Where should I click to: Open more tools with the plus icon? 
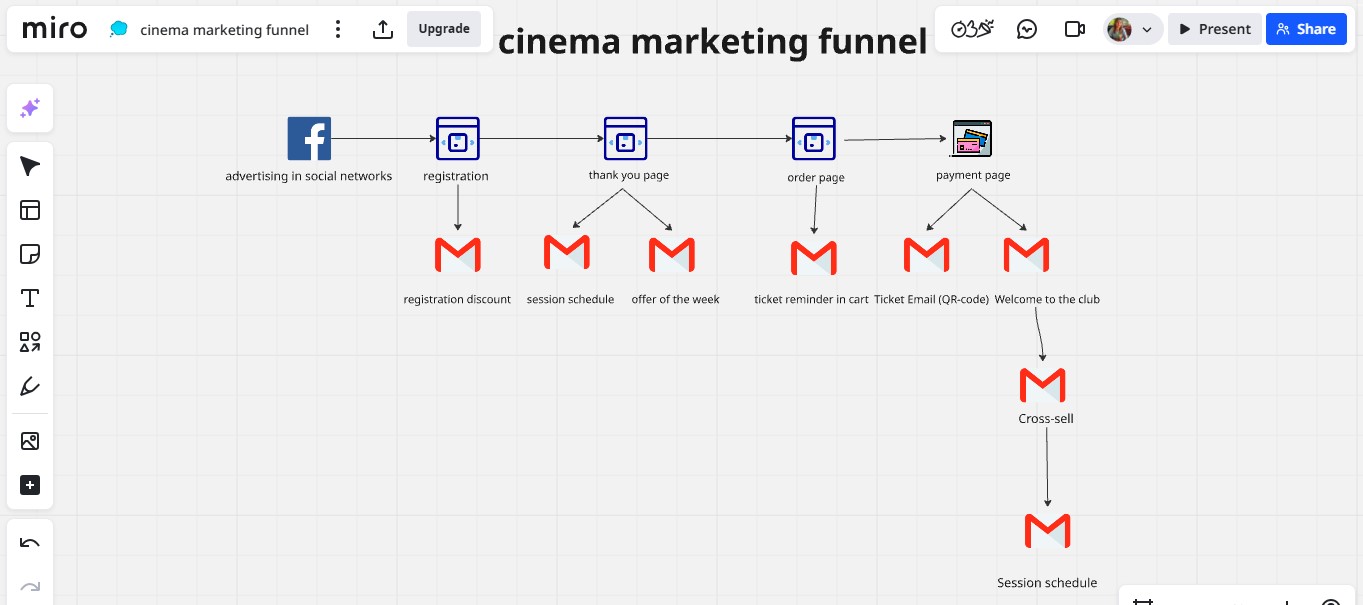[30, 485]
